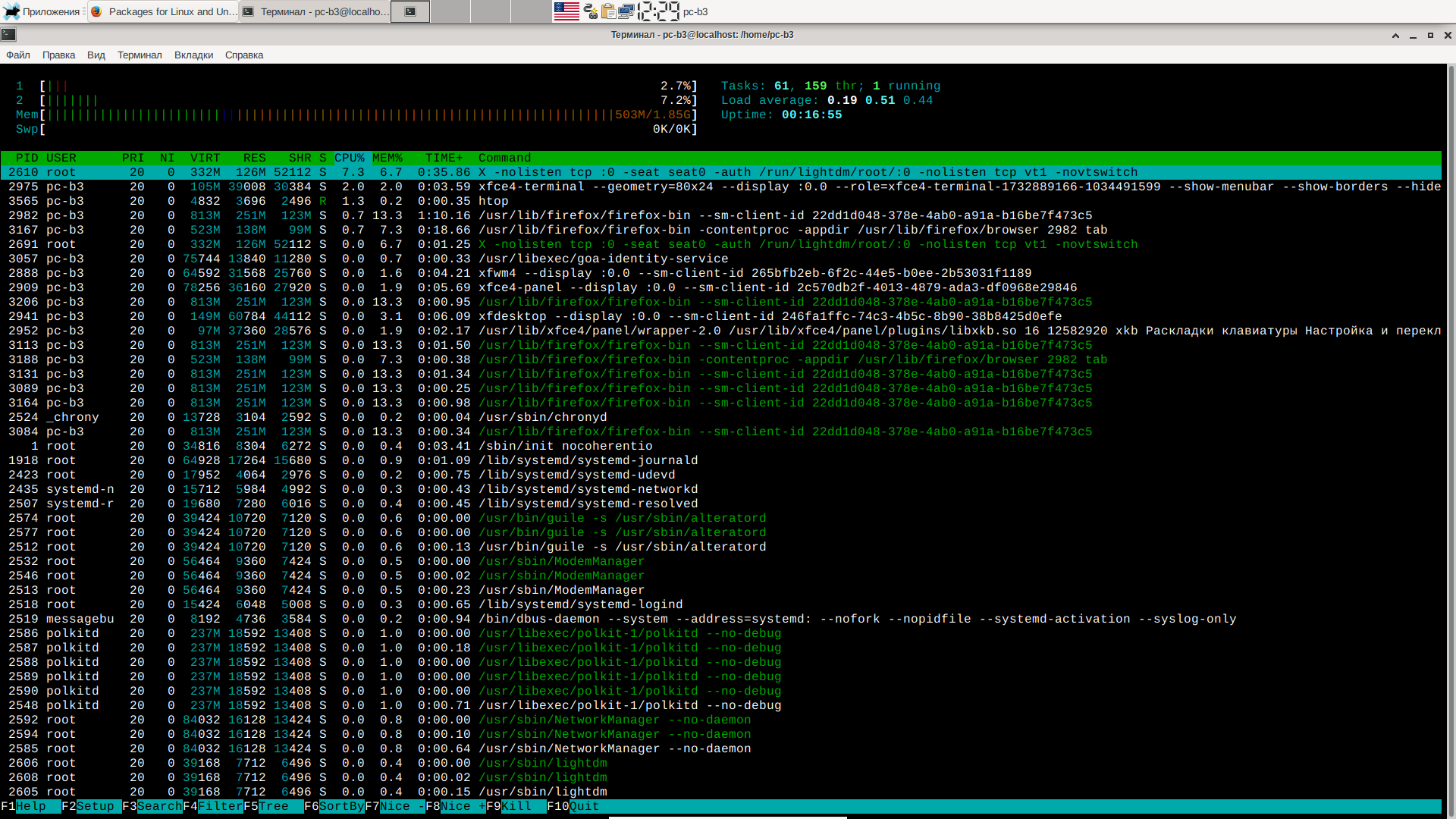
Task: Open the power manager tray icon
Action: tap(591, 11)
